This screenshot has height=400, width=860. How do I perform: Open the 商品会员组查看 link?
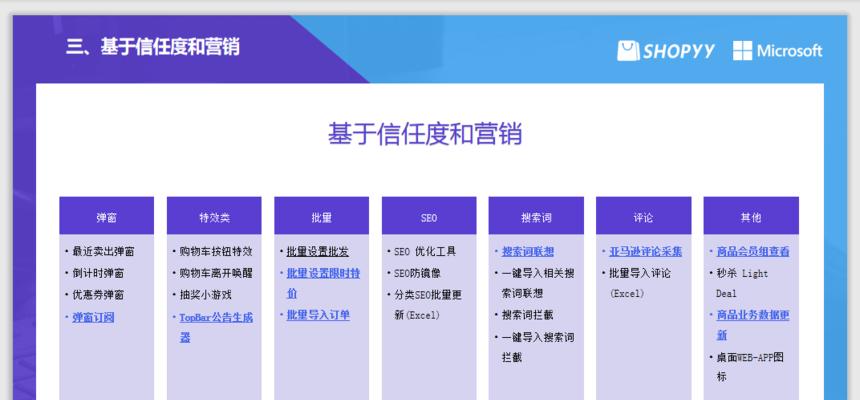coord(753,251)
